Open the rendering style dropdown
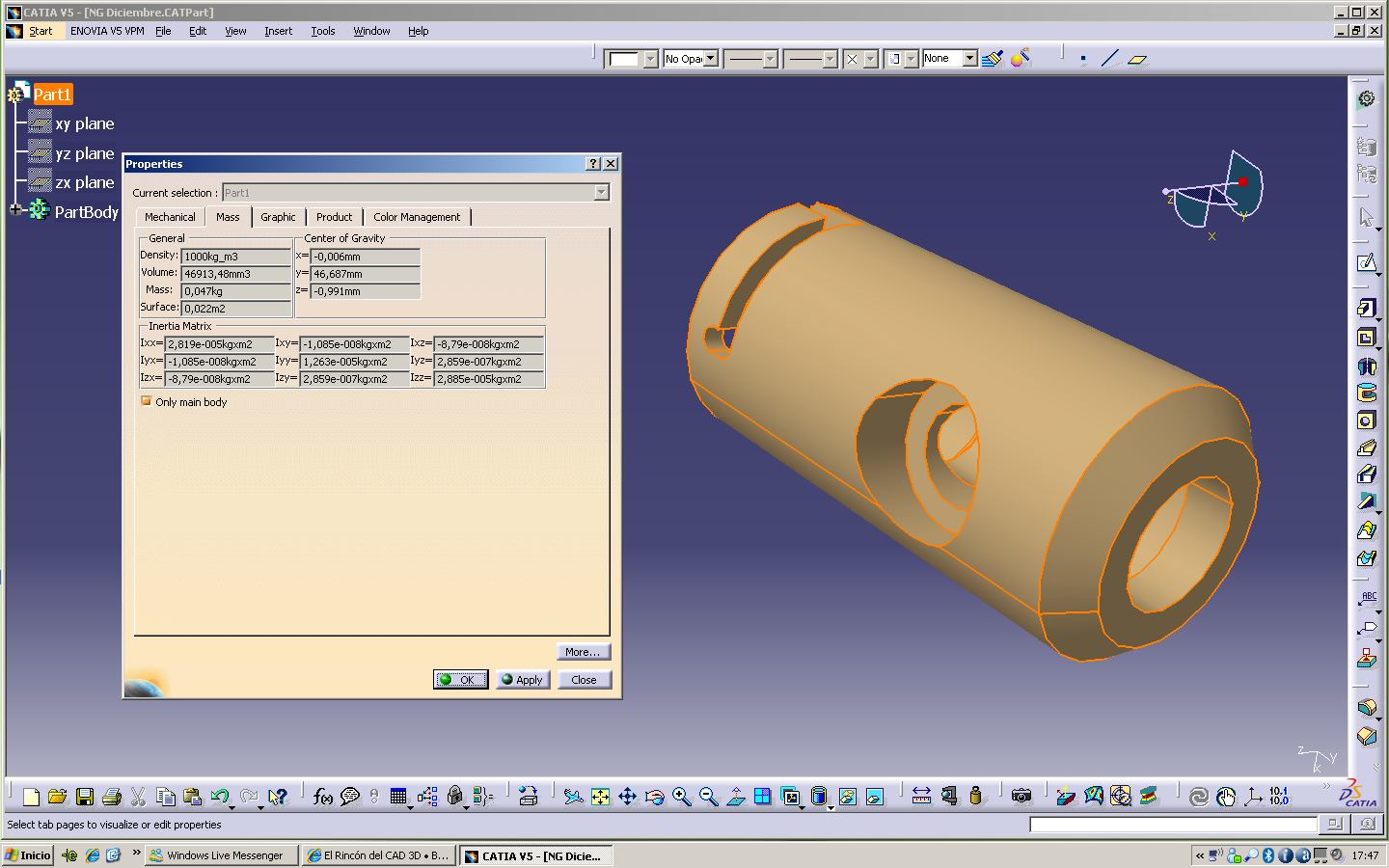Screen dimensions: 1389x868 pos(912,59)
